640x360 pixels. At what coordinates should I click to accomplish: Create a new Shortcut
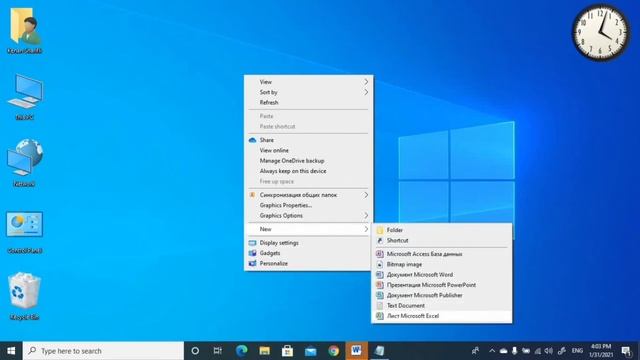point(442,240)
